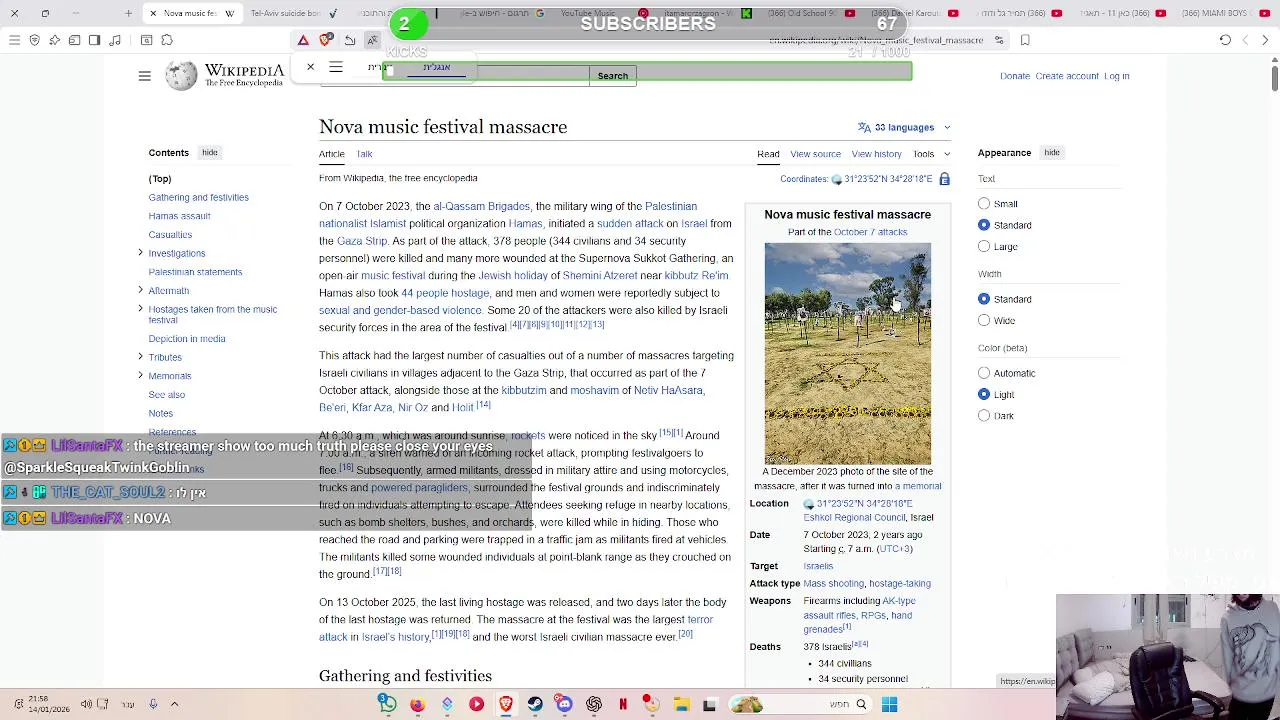1280x720 pixels.
Task: Click the Wikipedia globe logo
Action: (x=181, y=76)
